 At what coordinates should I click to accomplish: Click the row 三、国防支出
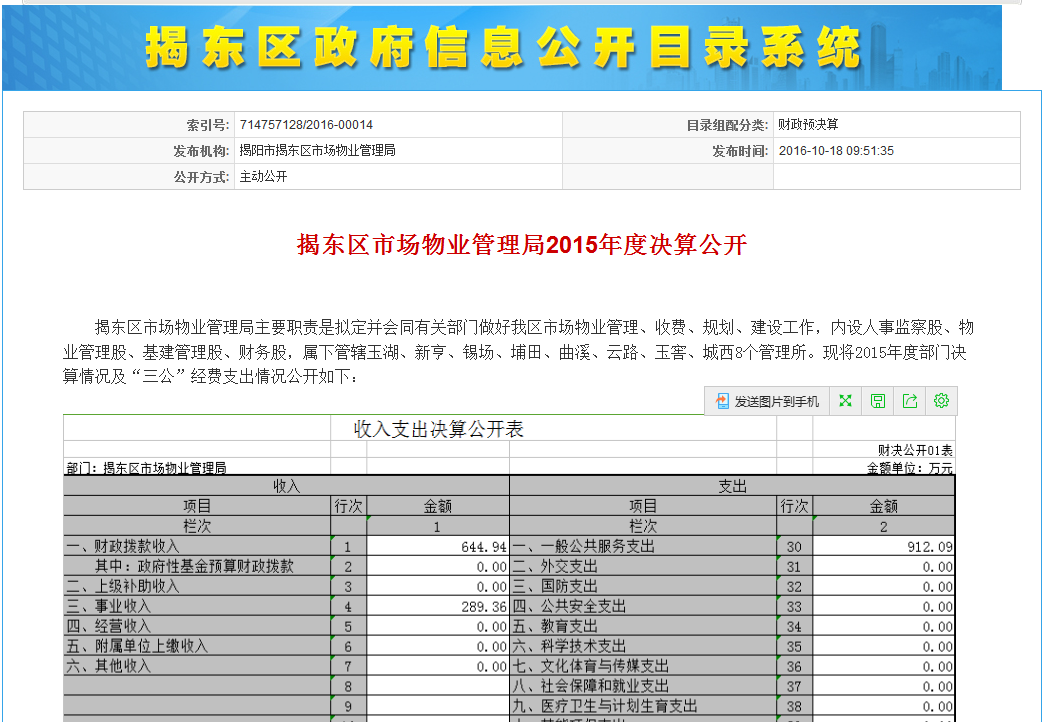tap(555, 587)
